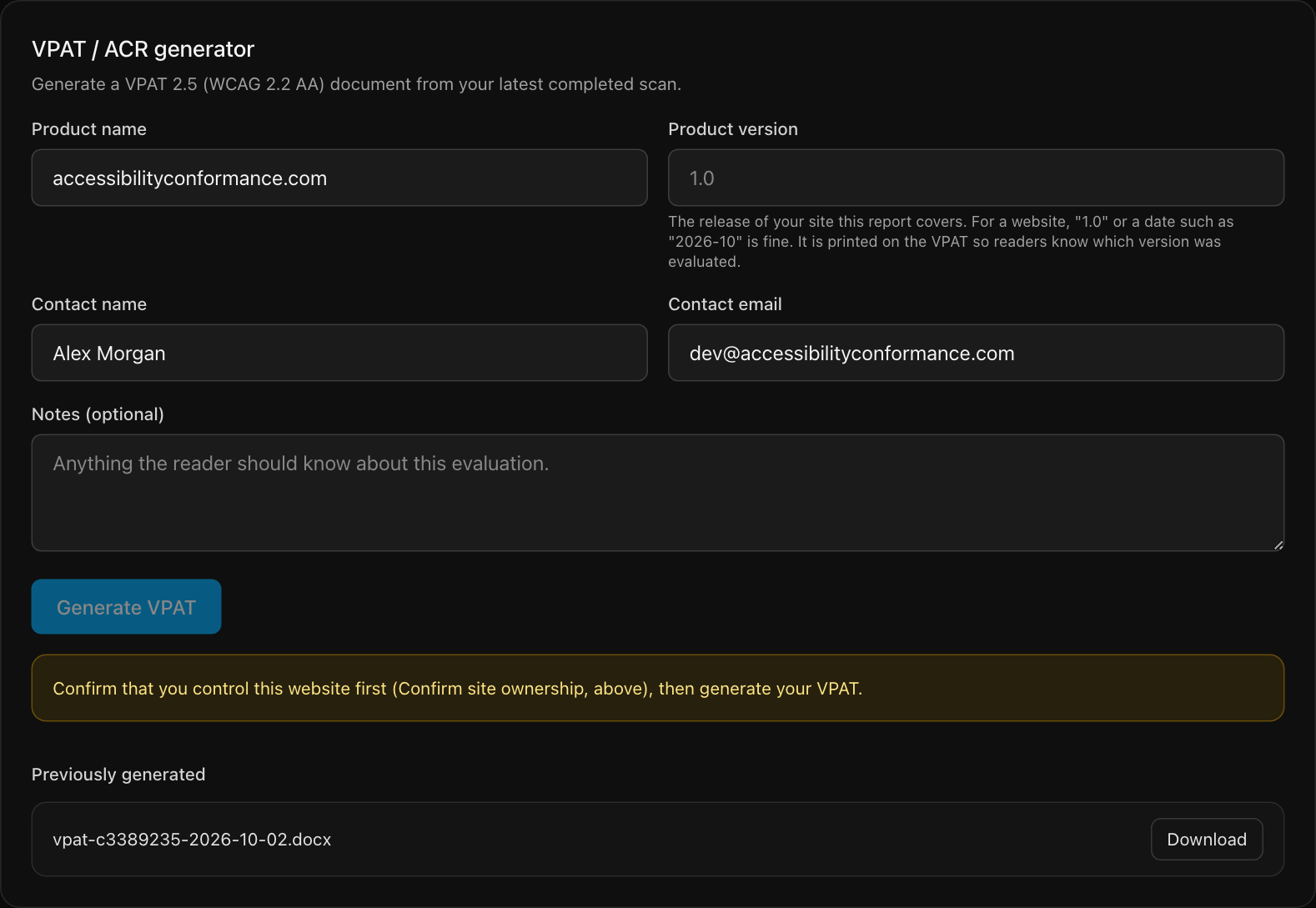Focus the Product name input field
The height and width of the screenshot is (908, 1316).
(339, 178)
